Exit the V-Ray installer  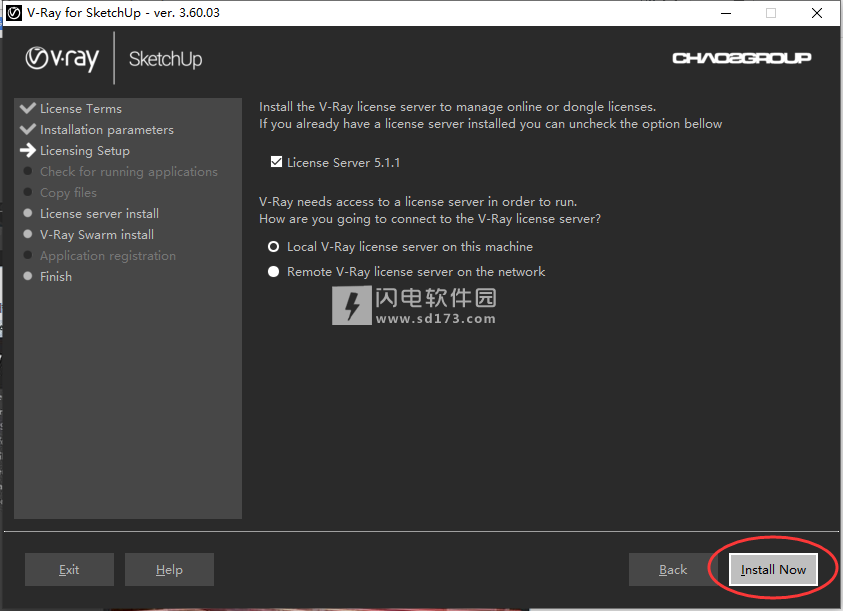(x=69, y=570)
